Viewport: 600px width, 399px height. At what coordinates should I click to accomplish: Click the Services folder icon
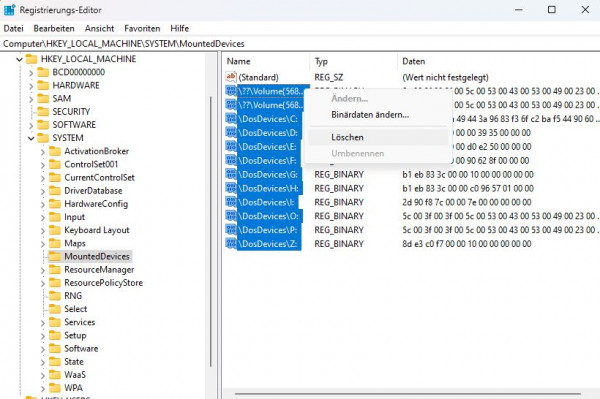55,322
